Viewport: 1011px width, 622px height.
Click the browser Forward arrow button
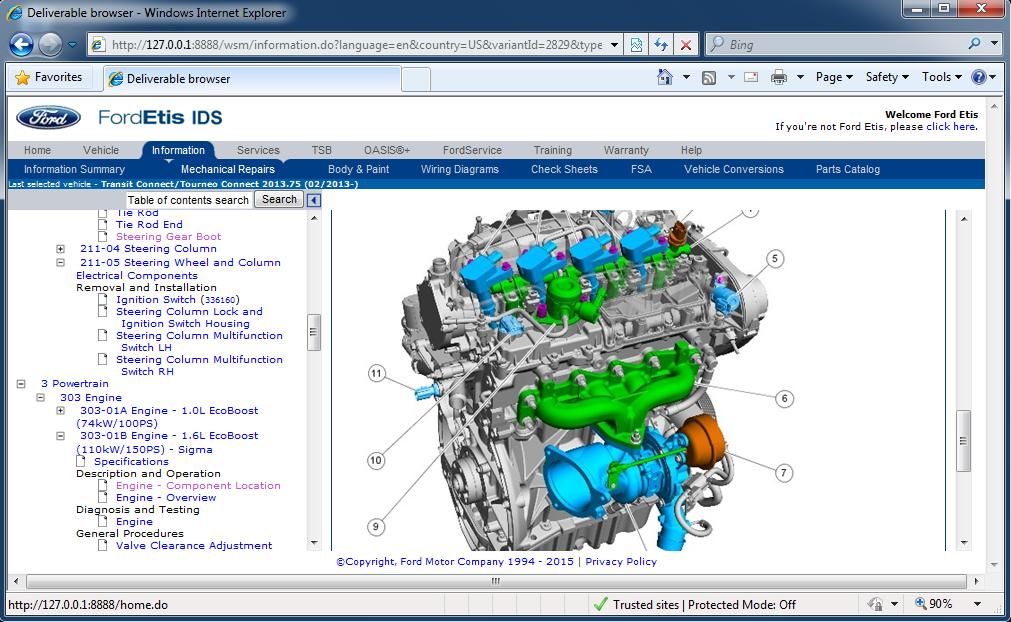(x=50, y=44)
